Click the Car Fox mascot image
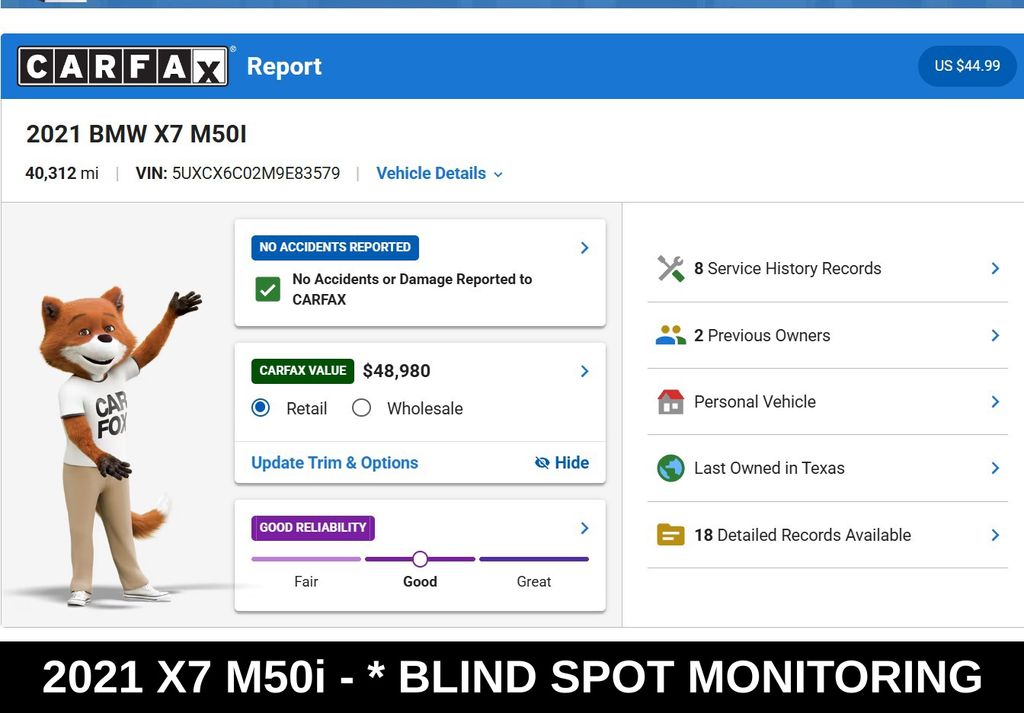Image resolution: width=1024 pixels, height=713 pixels. tap(116, 445)
